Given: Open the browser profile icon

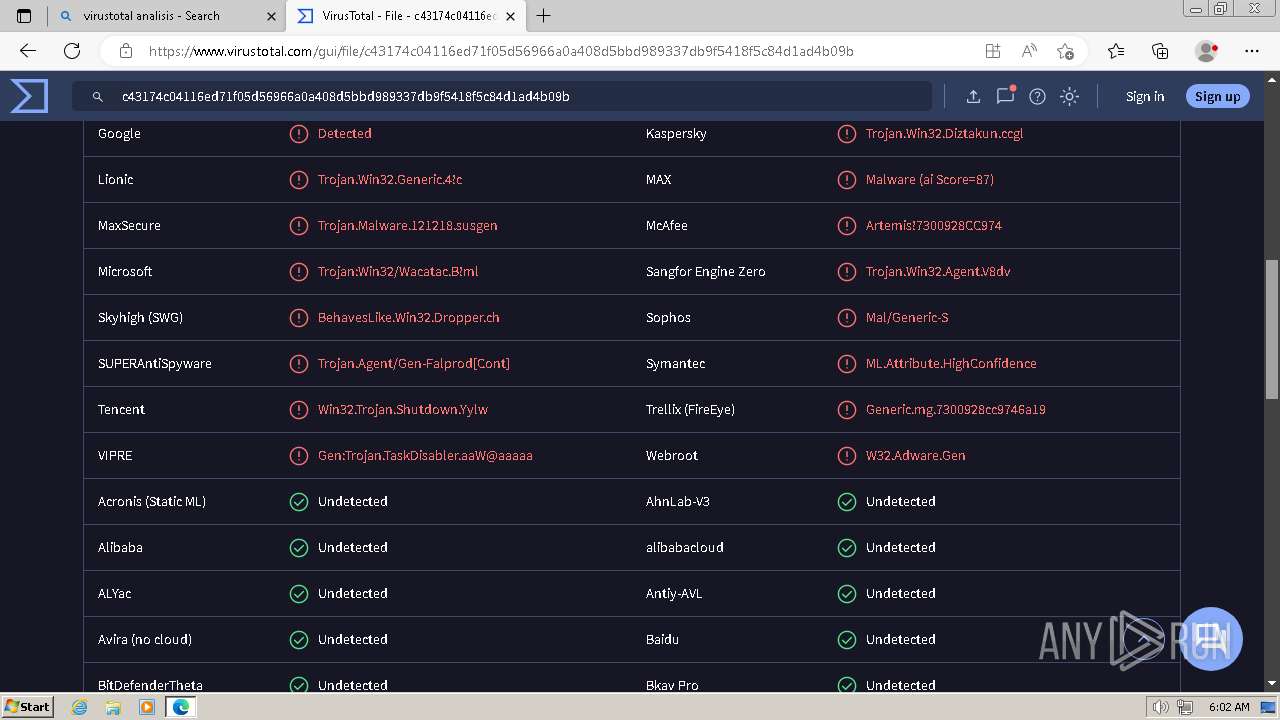Looking at the screenshot, I should [x=1206, y=51].
